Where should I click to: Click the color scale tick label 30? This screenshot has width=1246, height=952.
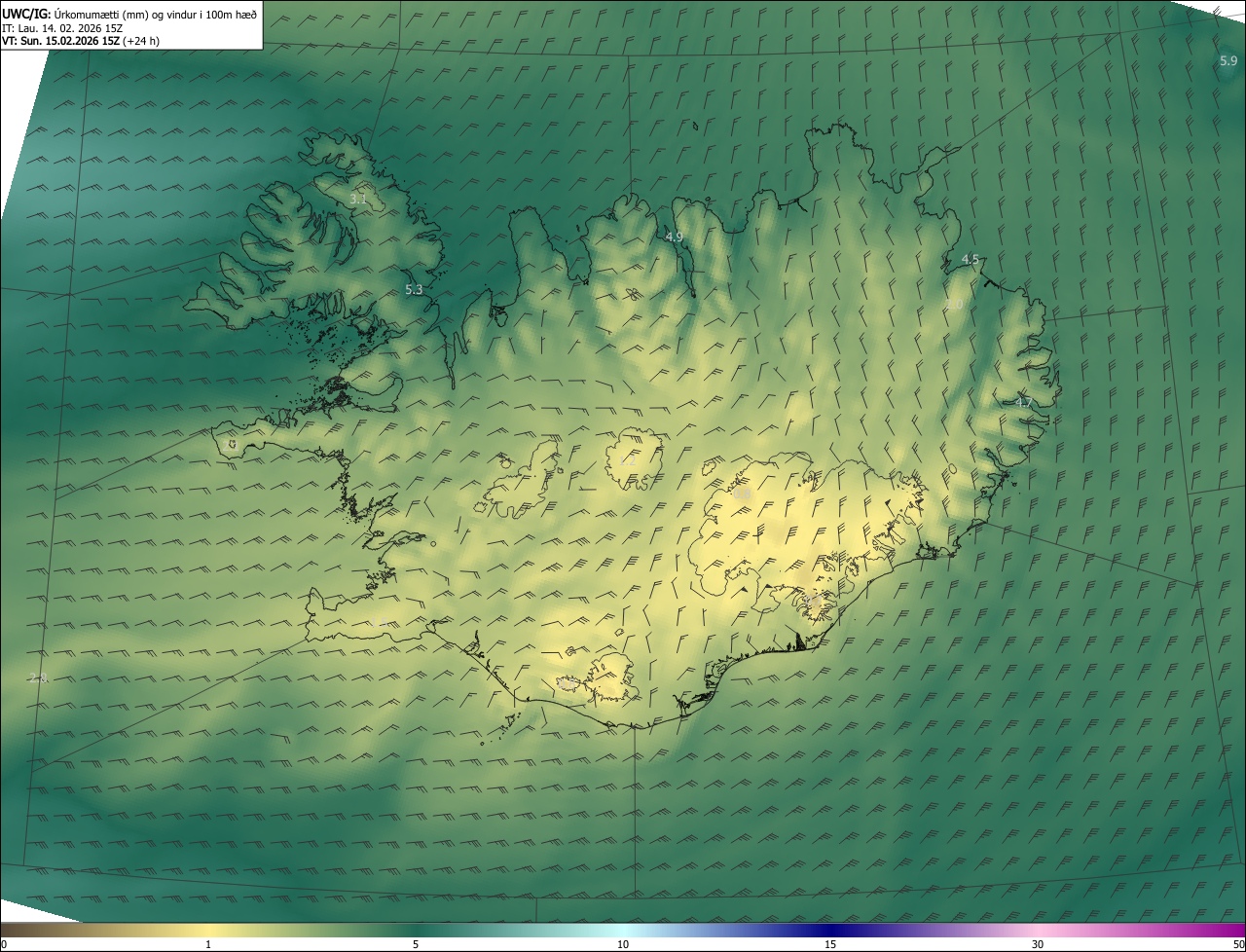[1038, 944]
